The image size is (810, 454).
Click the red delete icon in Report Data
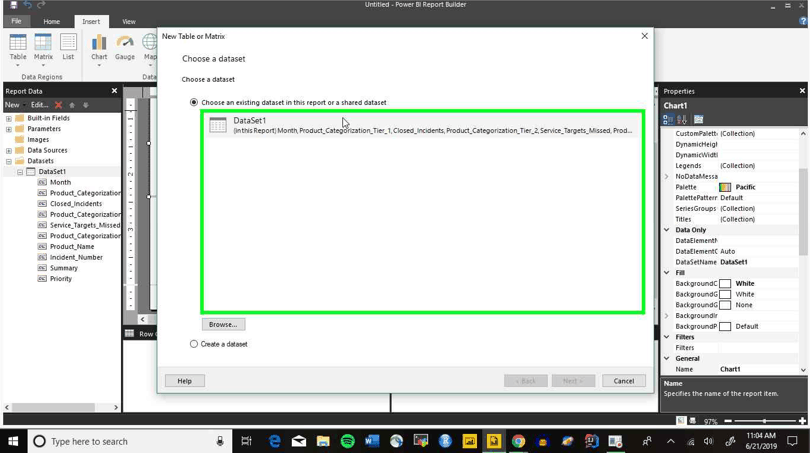pos(58,105)
